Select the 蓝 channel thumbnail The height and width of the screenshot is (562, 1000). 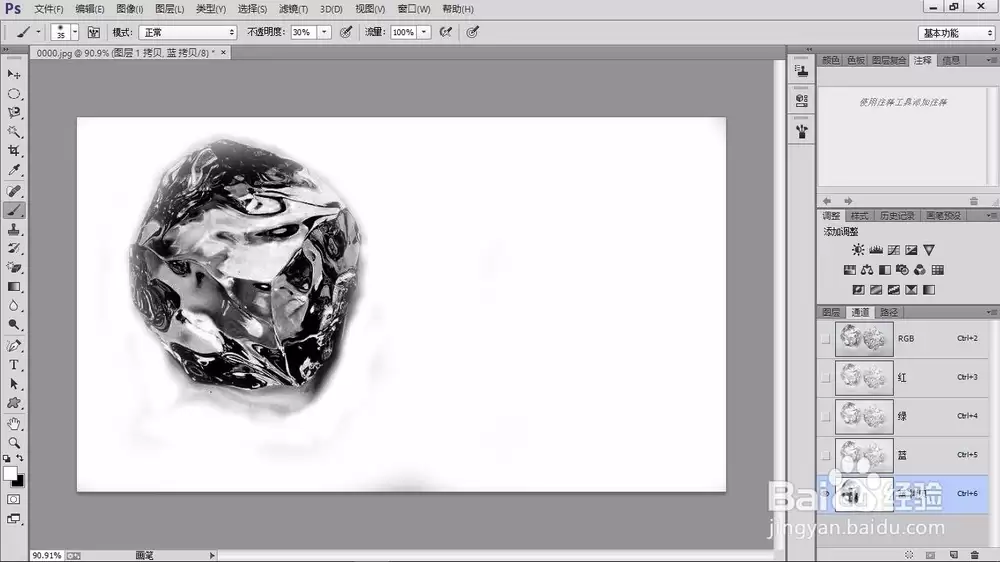pyautogui.click(x=864, y=455)
